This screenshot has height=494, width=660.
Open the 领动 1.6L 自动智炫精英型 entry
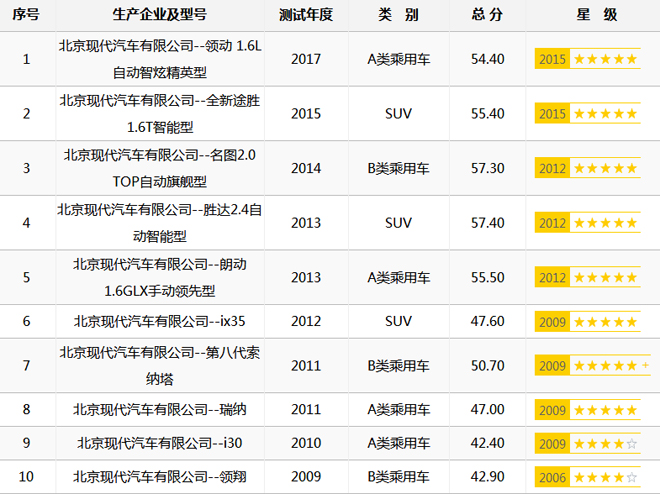point(160,59)
